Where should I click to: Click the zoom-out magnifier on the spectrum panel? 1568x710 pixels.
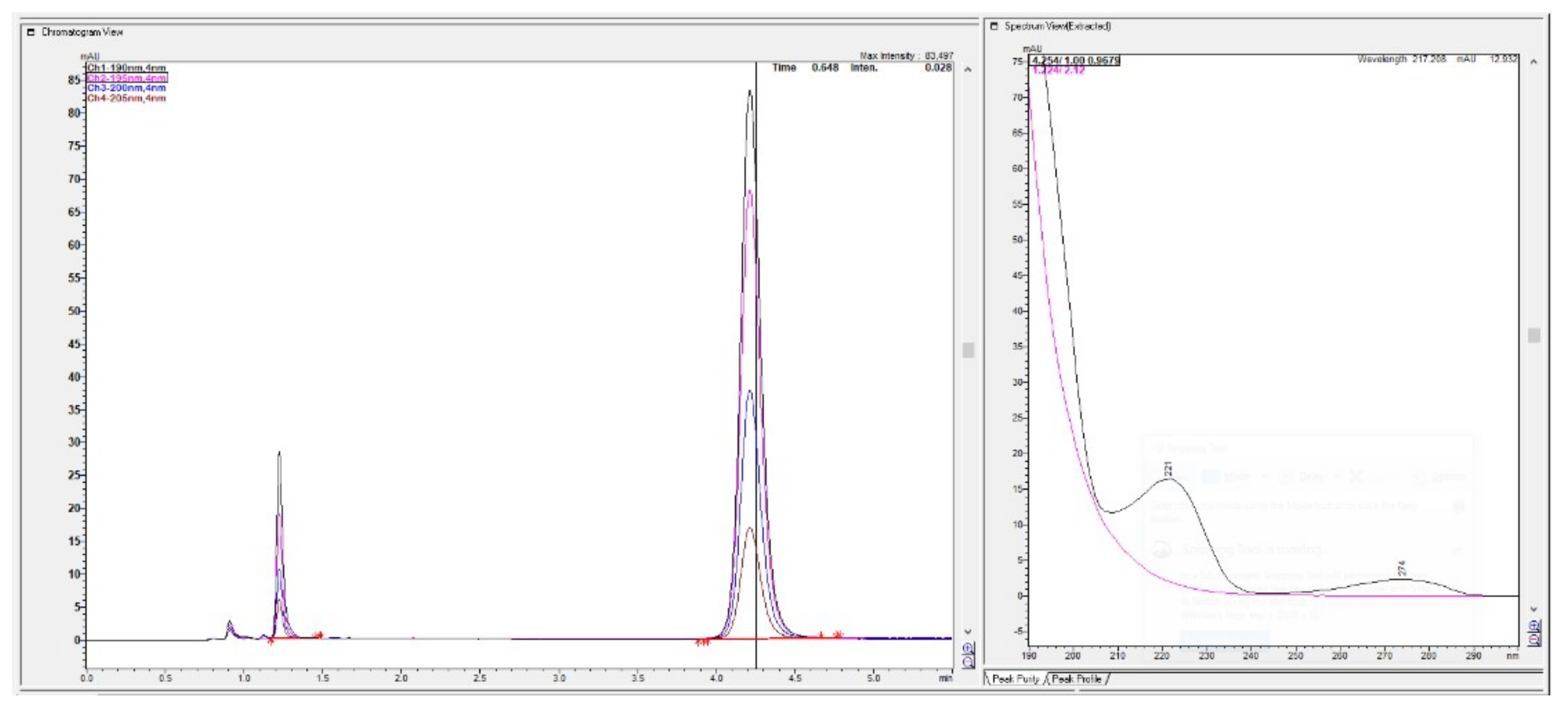pos(1534,639)
